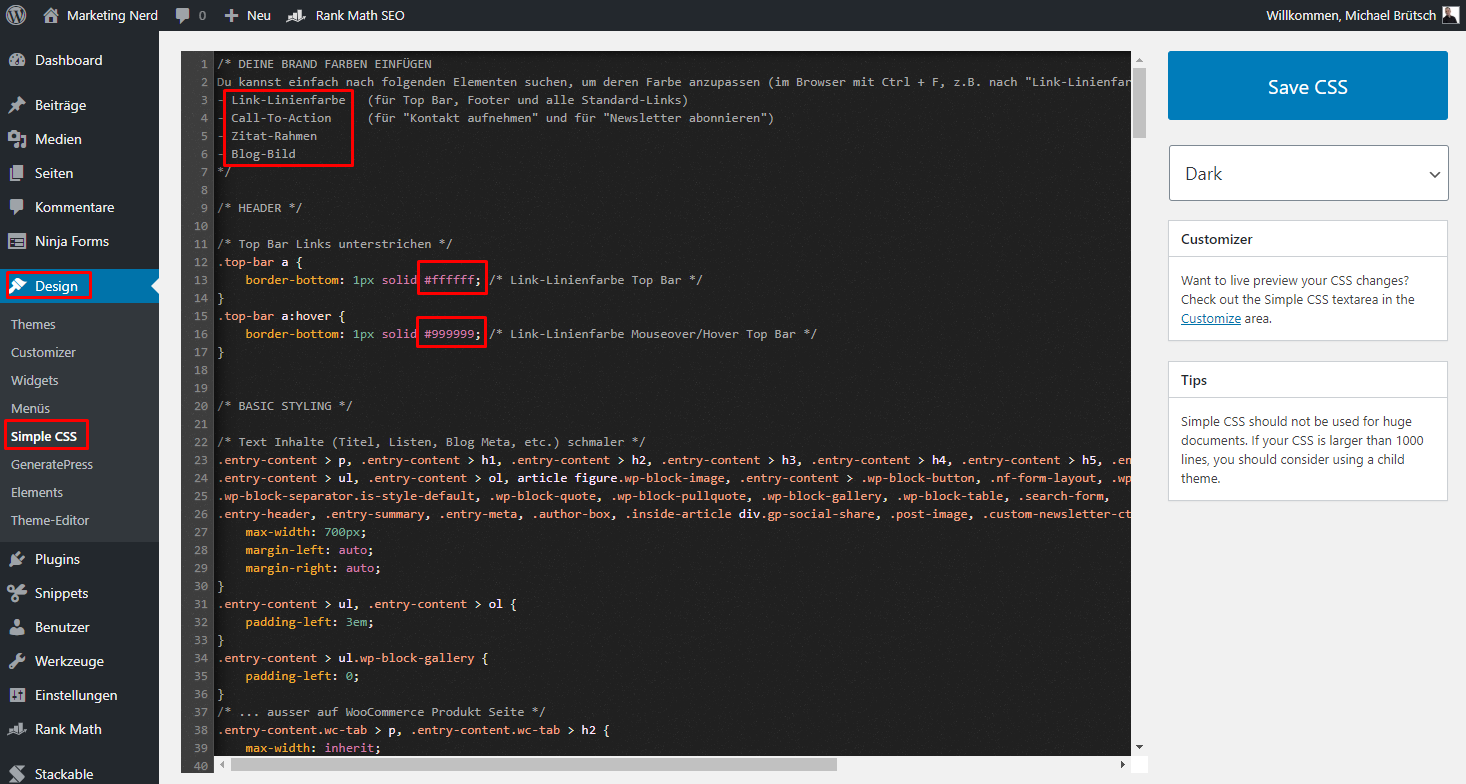Viewport: 1466px width, 784px height.
Task: Click the Plugins plug icon
Action: pyautogui.click(x=17, y=559)
